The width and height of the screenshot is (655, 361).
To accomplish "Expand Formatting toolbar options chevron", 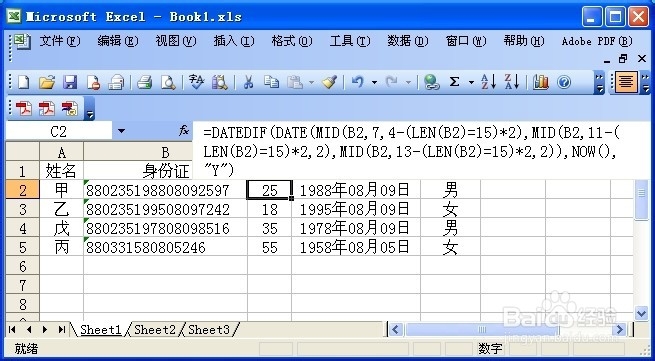I will 646,82.
